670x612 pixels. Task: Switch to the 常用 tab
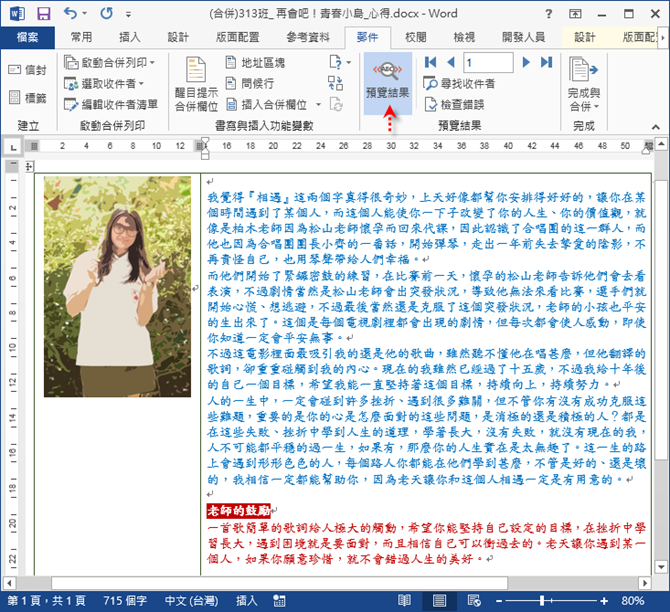point(81,38)
